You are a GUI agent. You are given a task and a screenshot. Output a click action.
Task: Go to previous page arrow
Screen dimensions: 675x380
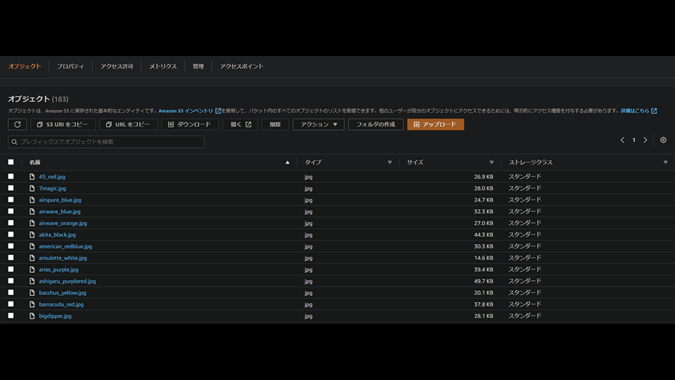point(622,140)
